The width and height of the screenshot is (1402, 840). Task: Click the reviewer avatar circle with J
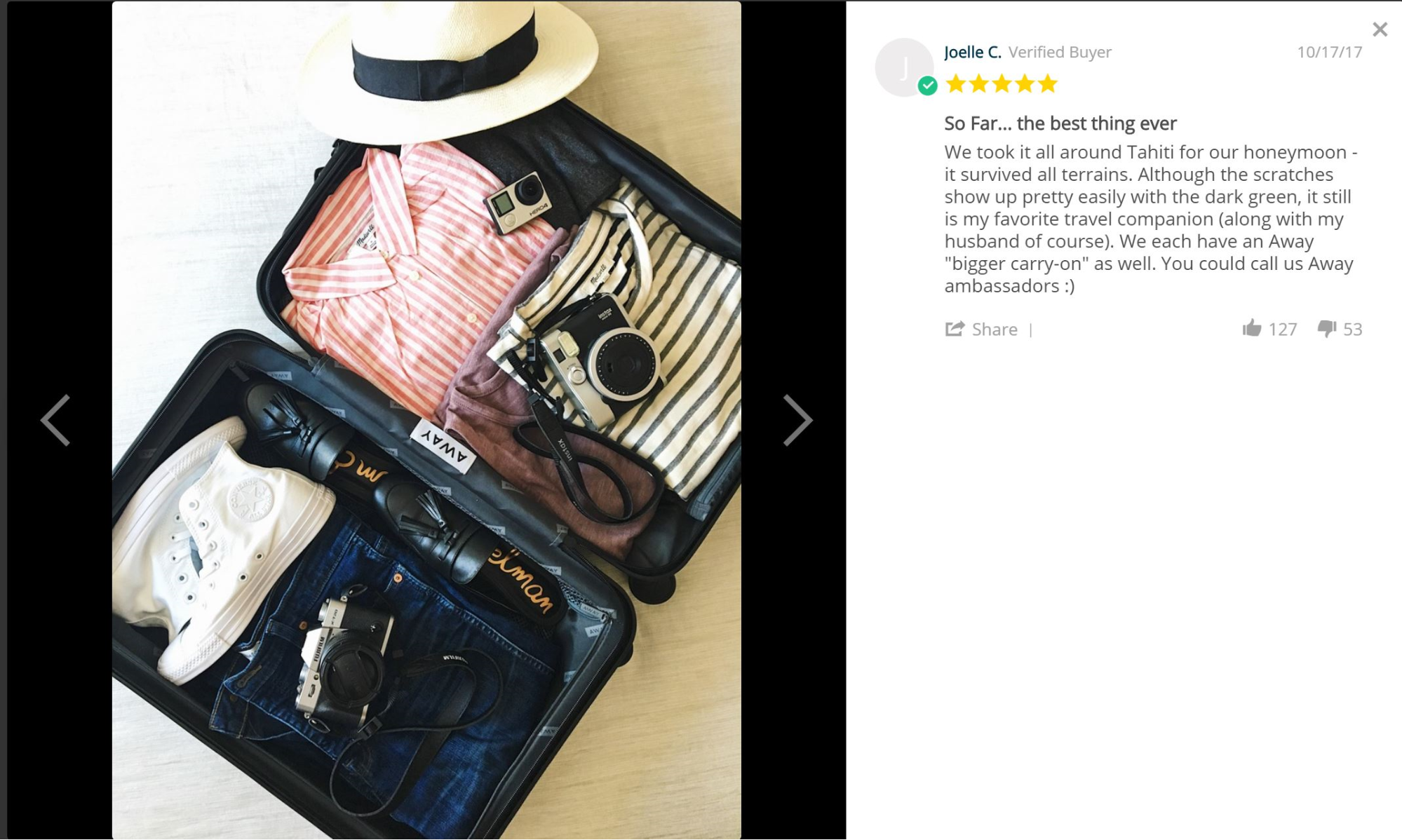point(903,67)
